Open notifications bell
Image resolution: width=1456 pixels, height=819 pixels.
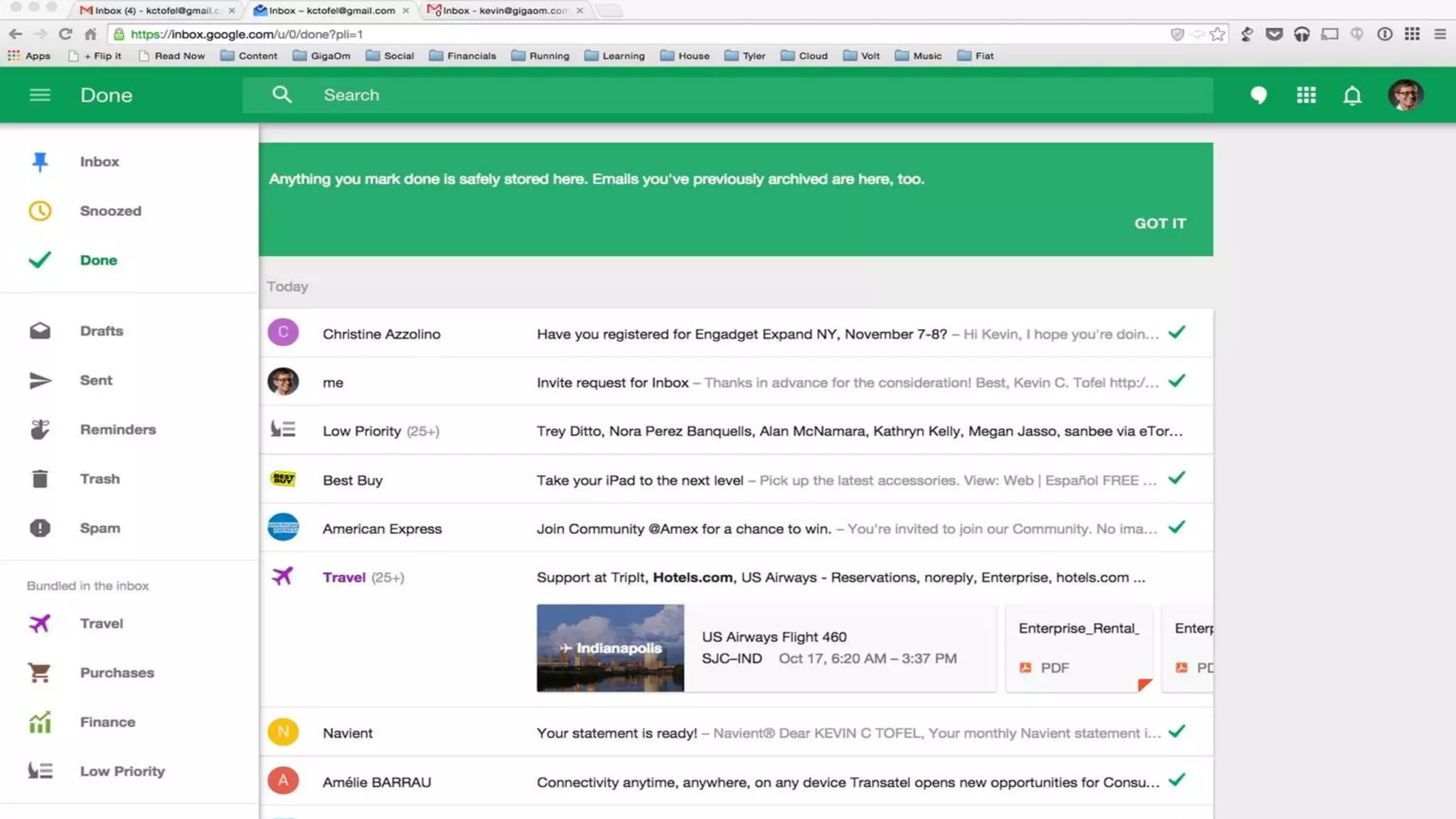click(x=1352, y=95)
